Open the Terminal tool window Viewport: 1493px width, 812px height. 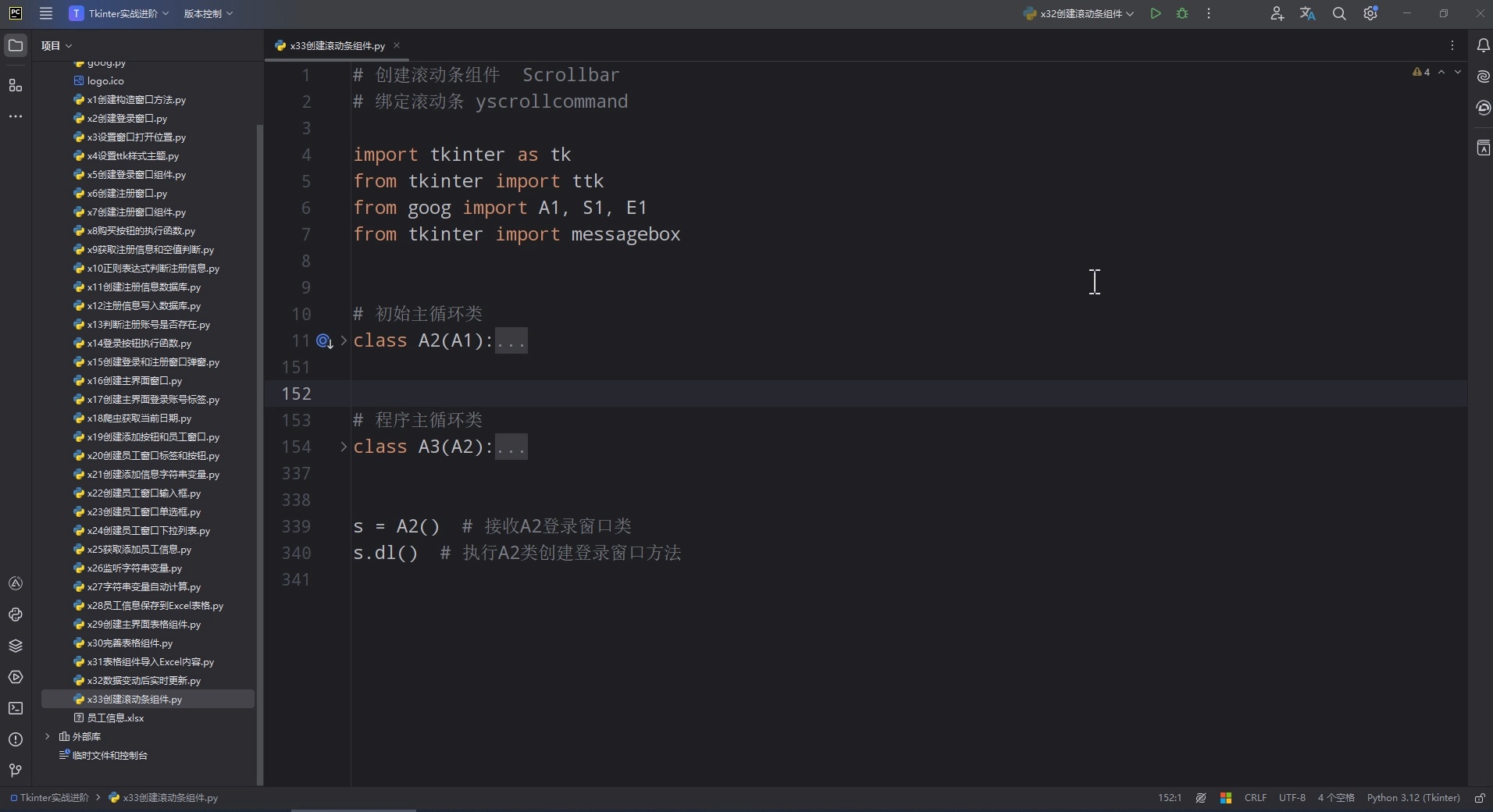point(16,707)
